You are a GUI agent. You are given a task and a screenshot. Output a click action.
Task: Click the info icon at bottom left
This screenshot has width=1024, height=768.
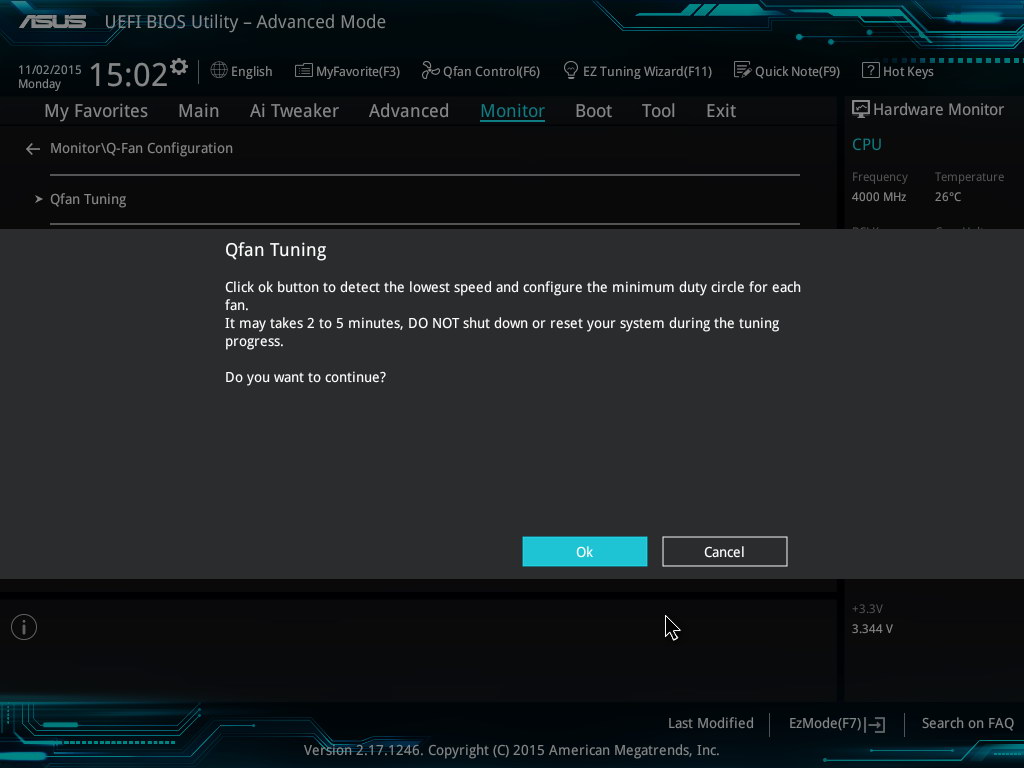click(24, 627)
